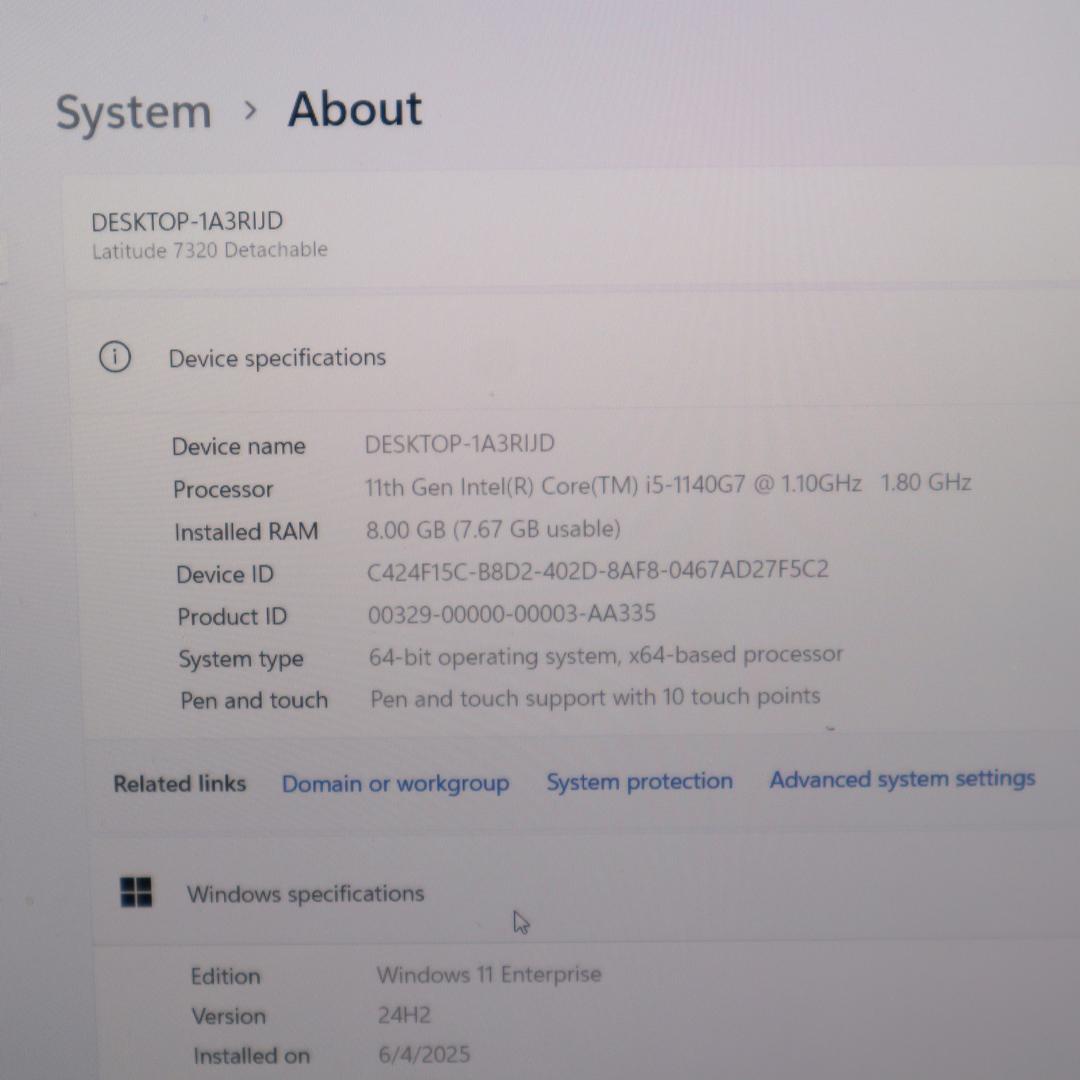Click the Device ID label
Image resolution: width=1080 pixels, height=1080 pixels.
point(225,574)
